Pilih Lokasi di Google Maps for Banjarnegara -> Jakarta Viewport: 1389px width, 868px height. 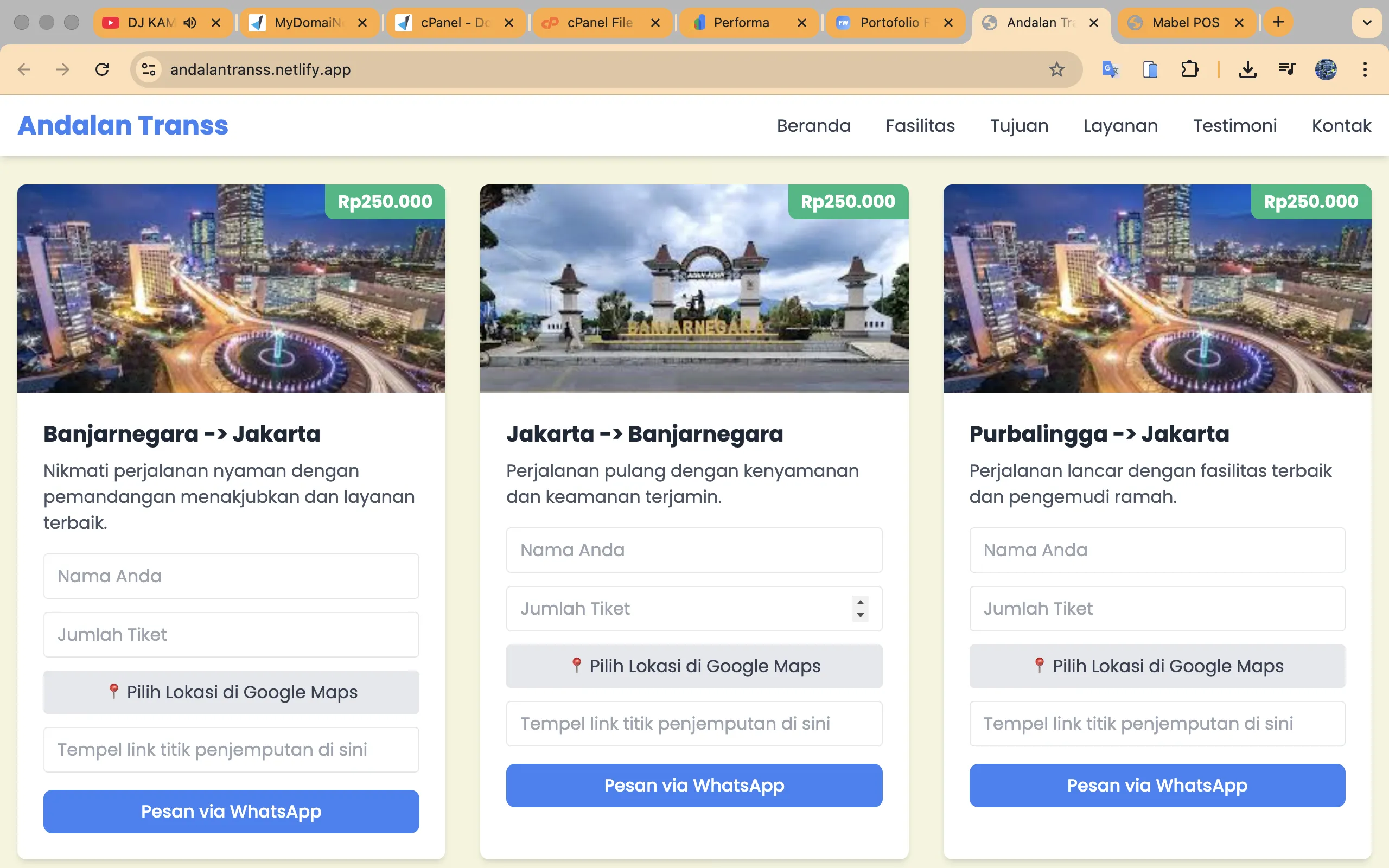pos(231,692)
